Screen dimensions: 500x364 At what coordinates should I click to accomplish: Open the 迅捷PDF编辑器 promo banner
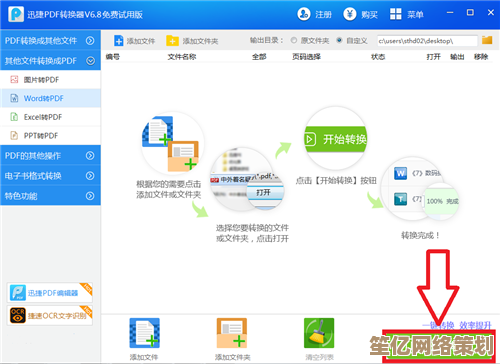50,293
